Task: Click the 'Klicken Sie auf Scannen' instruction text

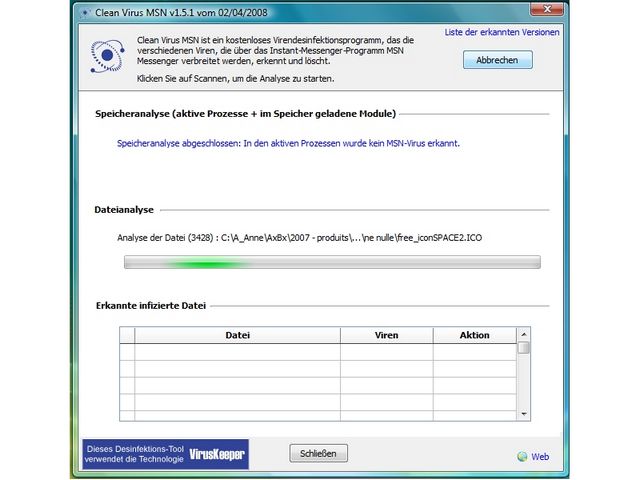Action: click(236, 78)
